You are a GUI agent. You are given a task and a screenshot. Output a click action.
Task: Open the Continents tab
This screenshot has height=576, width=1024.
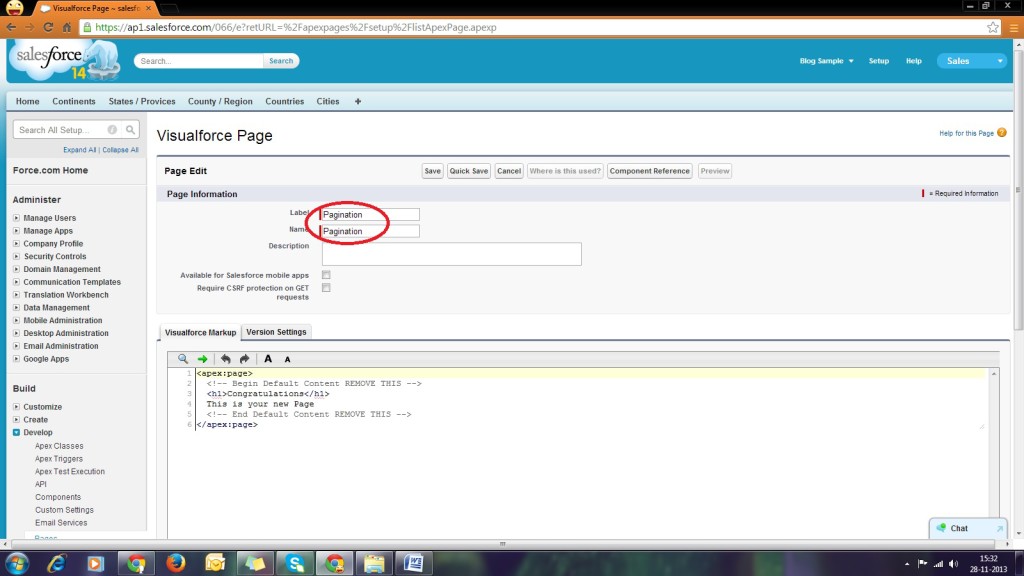74,101
